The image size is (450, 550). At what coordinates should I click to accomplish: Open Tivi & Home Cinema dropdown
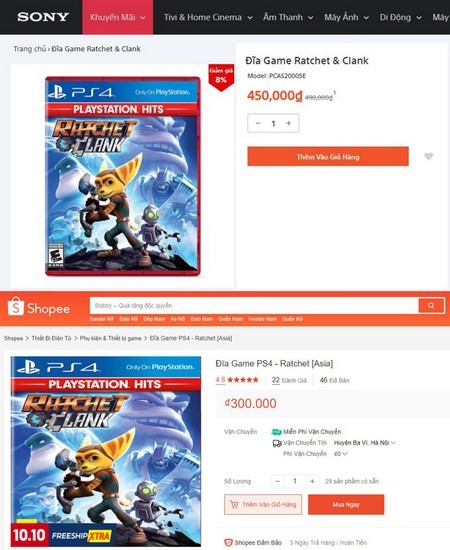click(208, 17)
